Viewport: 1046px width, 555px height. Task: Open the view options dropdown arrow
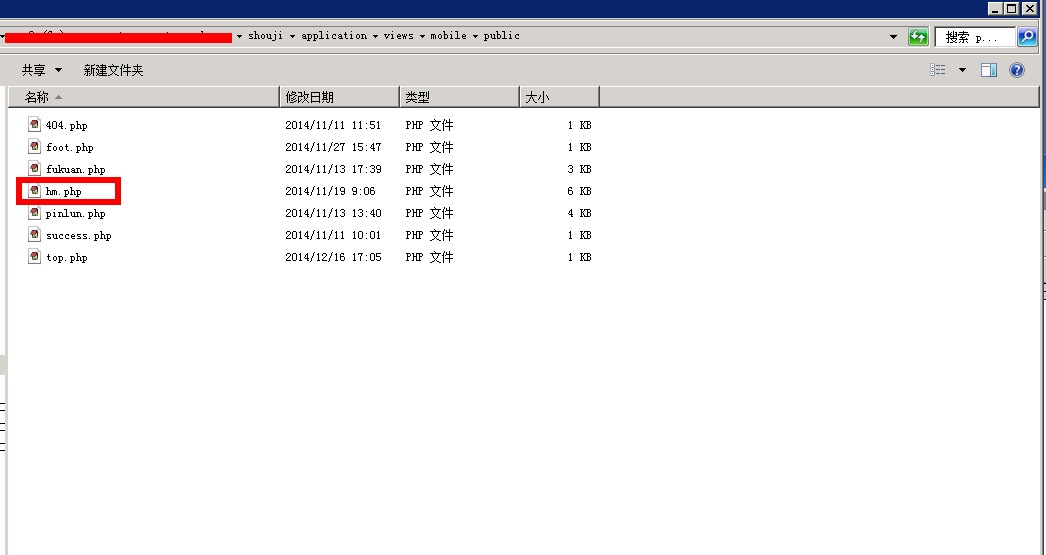click(962, 70)
